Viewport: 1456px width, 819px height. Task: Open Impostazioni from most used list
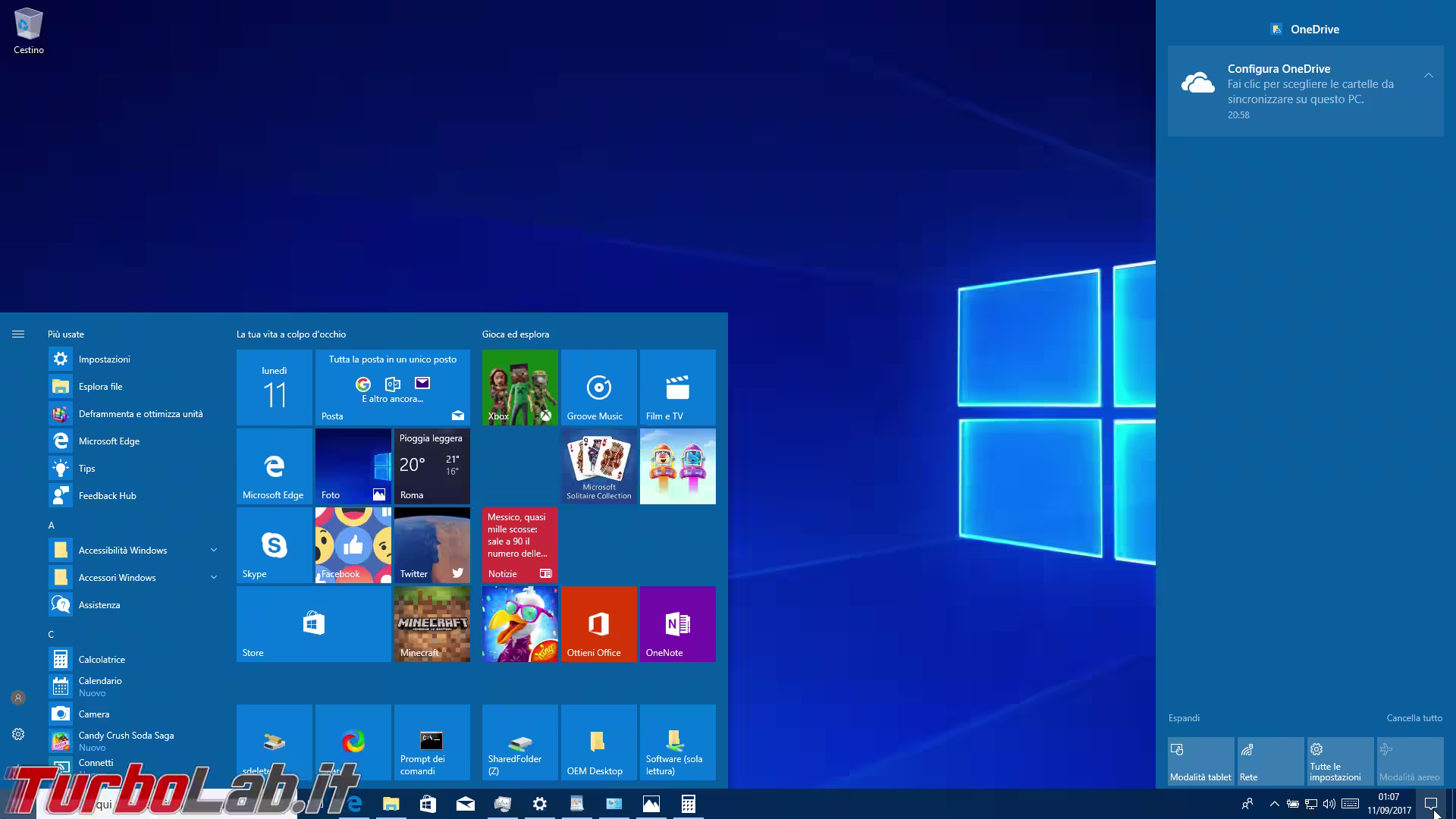[x=133, y=359]
